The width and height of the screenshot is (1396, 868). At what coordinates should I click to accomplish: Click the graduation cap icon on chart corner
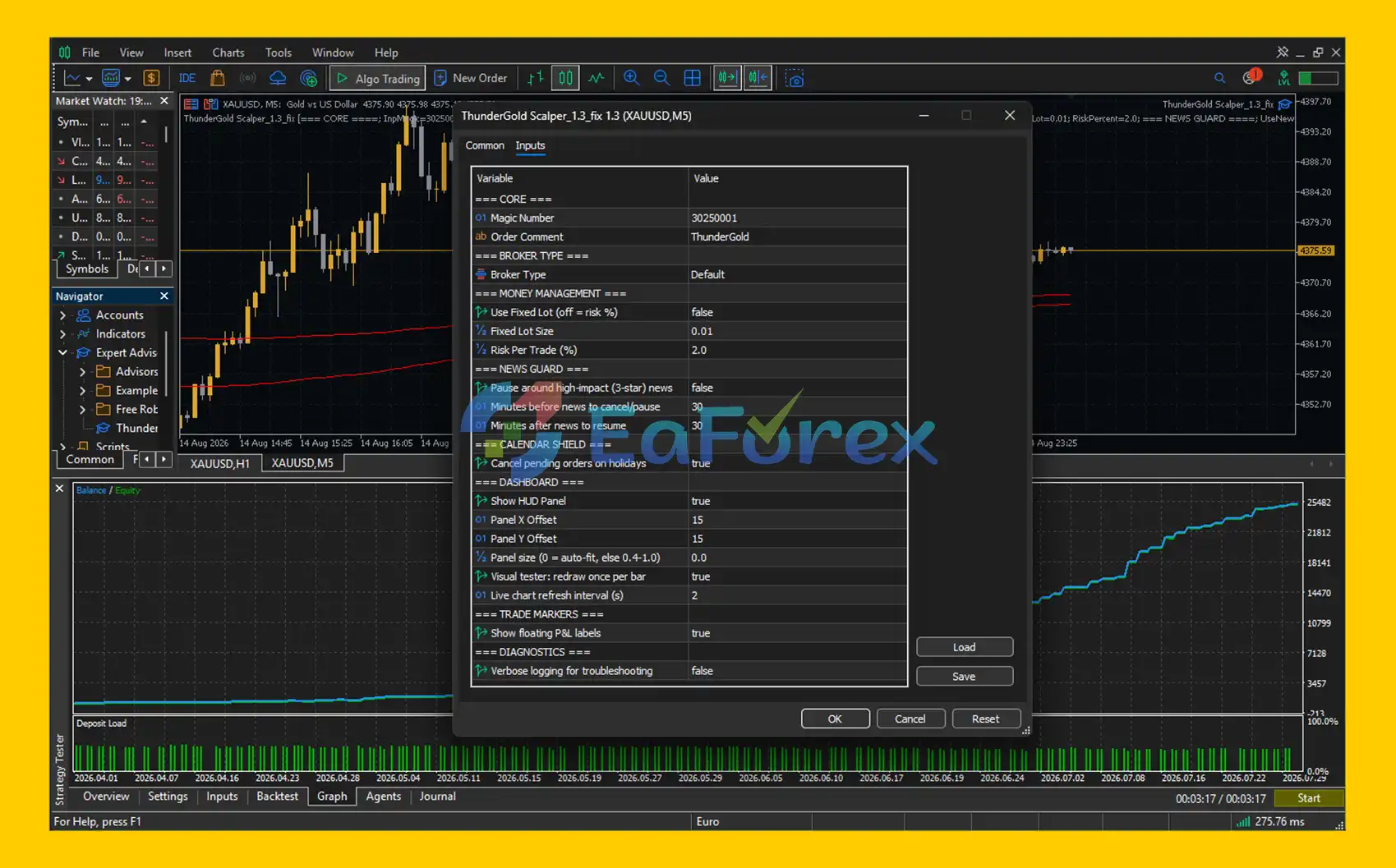(x=1285, y=104)
